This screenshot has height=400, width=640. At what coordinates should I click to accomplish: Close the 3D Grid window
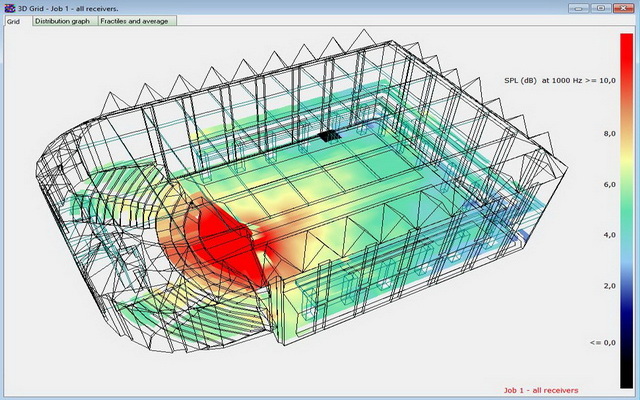pyautogui.click(x=624, y=7)
